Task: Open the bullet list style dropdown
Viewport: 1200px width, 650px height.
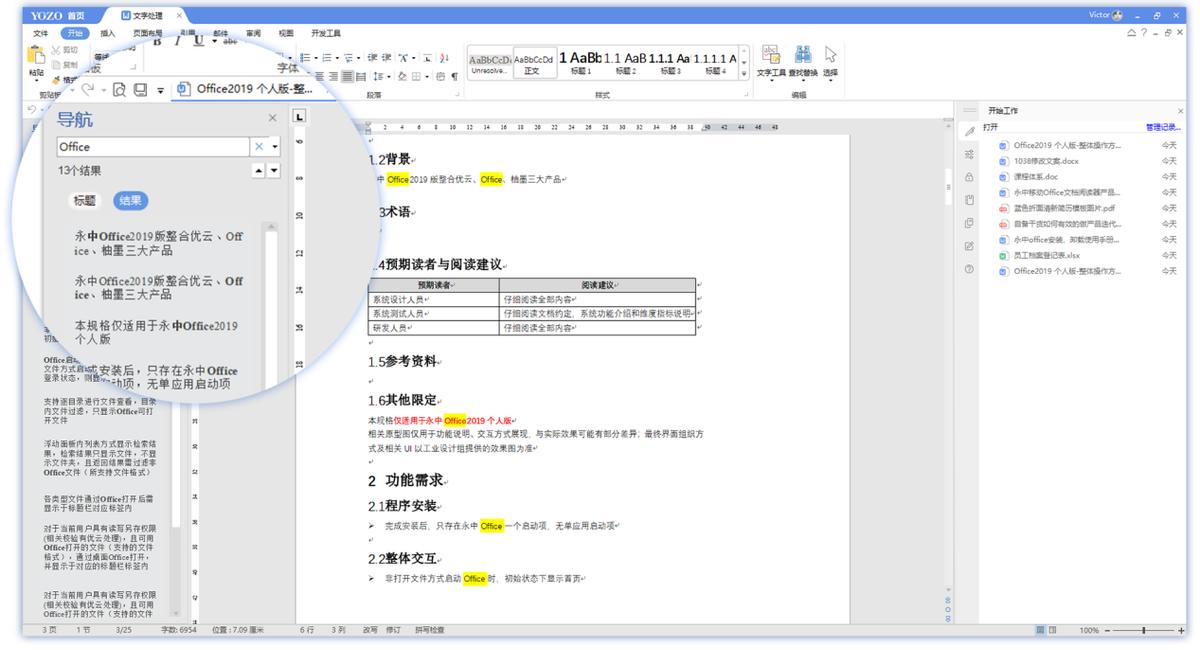Action: pos(318,57)
